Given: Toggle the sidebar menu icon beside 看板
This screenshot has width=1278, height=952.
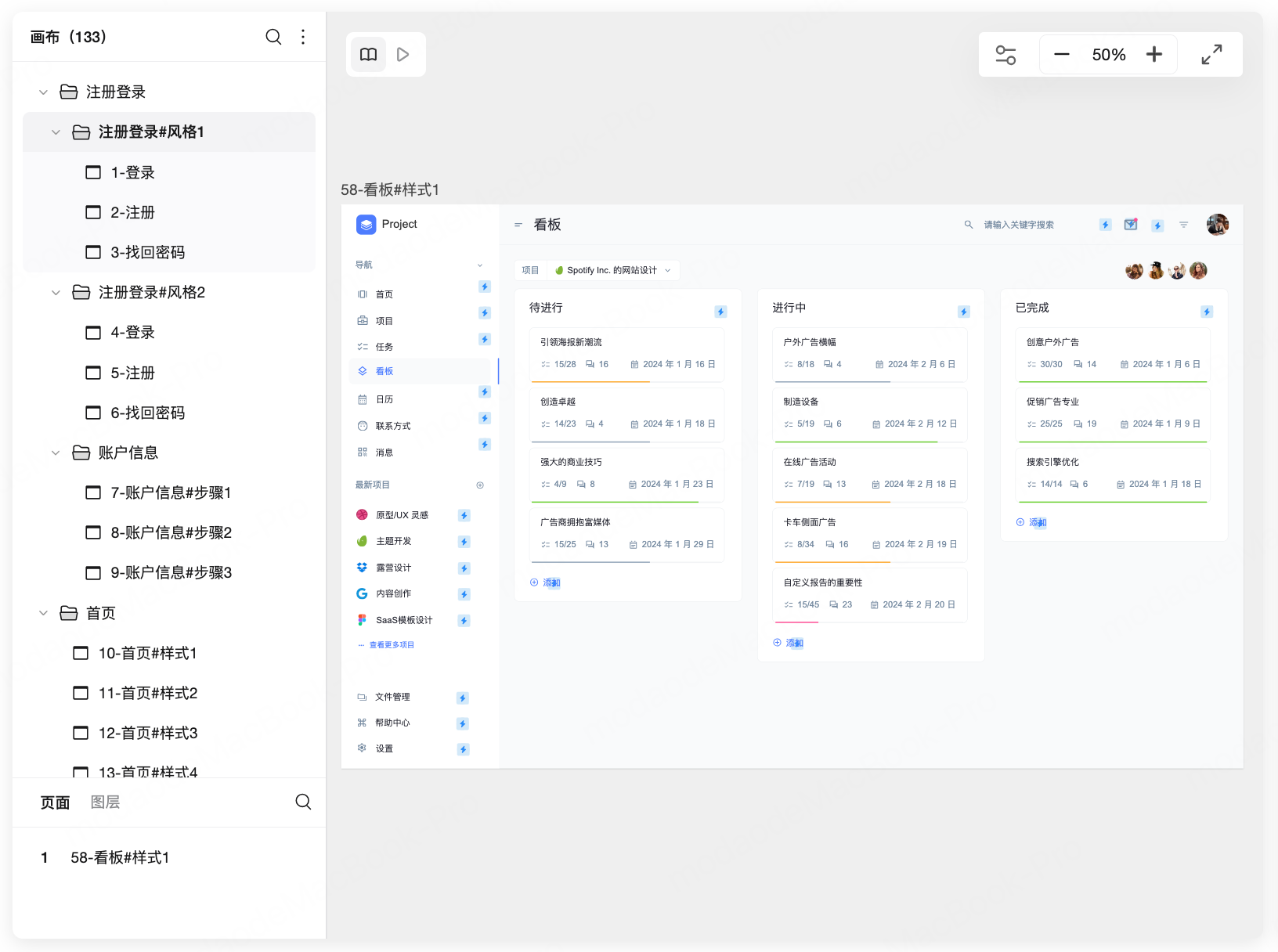Looking at the screenshot, I should click(x=518, y=225).
